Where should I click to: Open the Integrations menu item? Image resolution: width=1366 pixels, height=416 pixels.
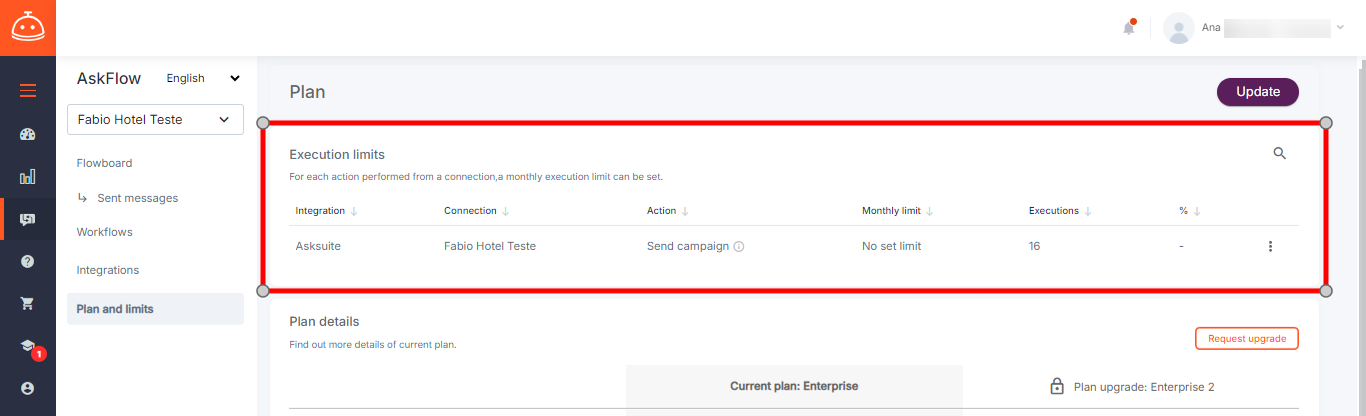pyautogui.click(x=108, y=270)
